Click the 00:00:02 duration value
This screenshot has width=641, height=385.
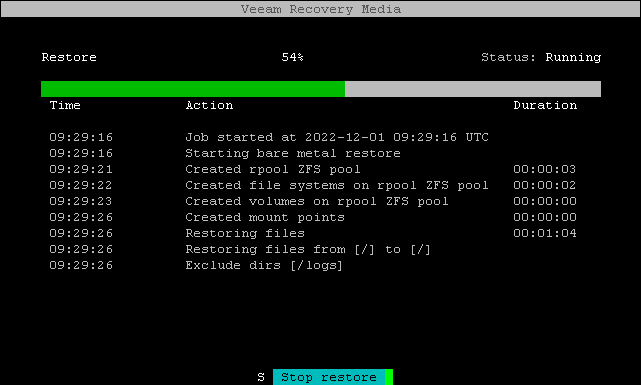pyautogui.click(x=545, y=185)
